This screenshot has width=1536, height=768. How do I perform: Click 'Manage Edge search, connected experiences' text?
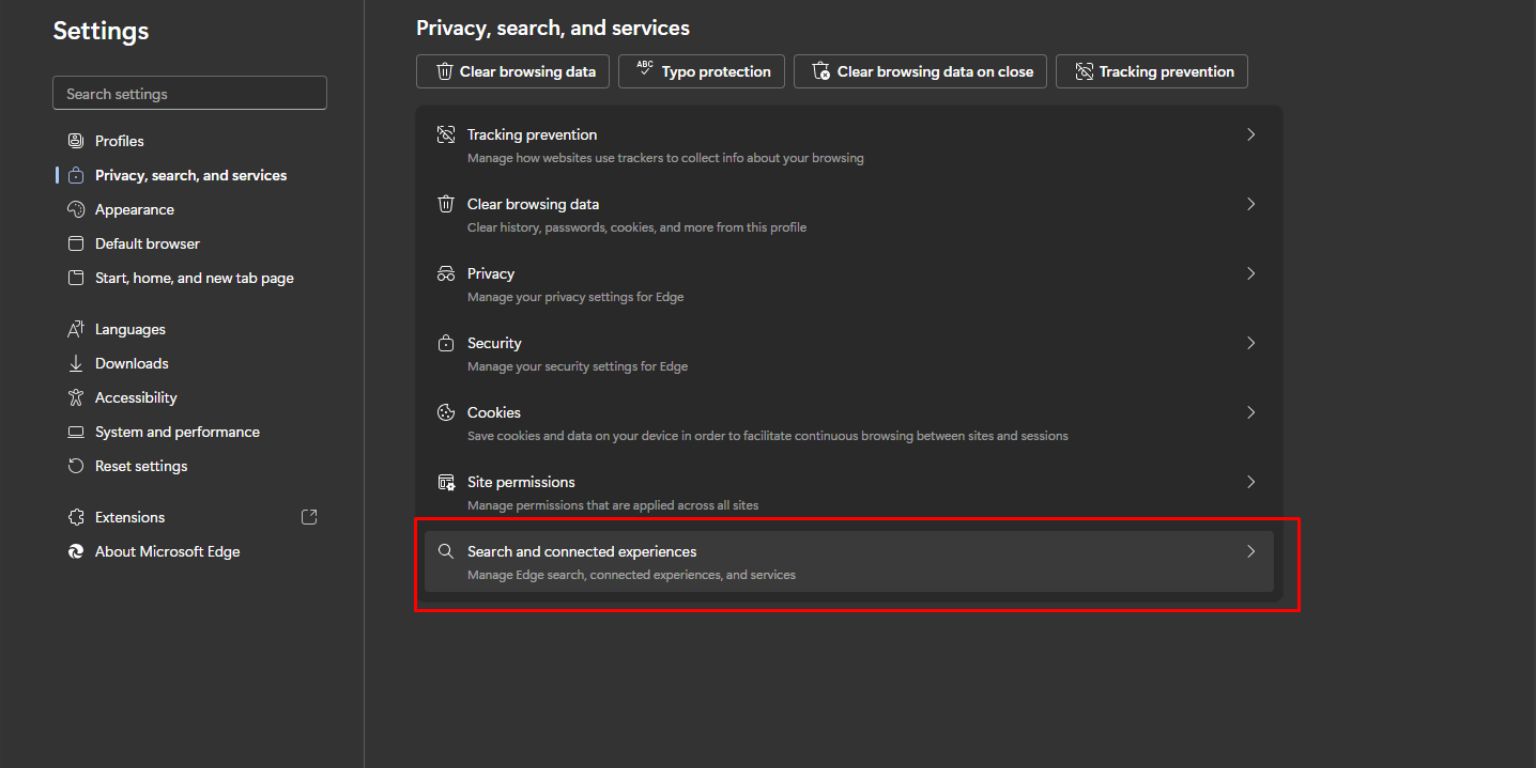(631, 575)
